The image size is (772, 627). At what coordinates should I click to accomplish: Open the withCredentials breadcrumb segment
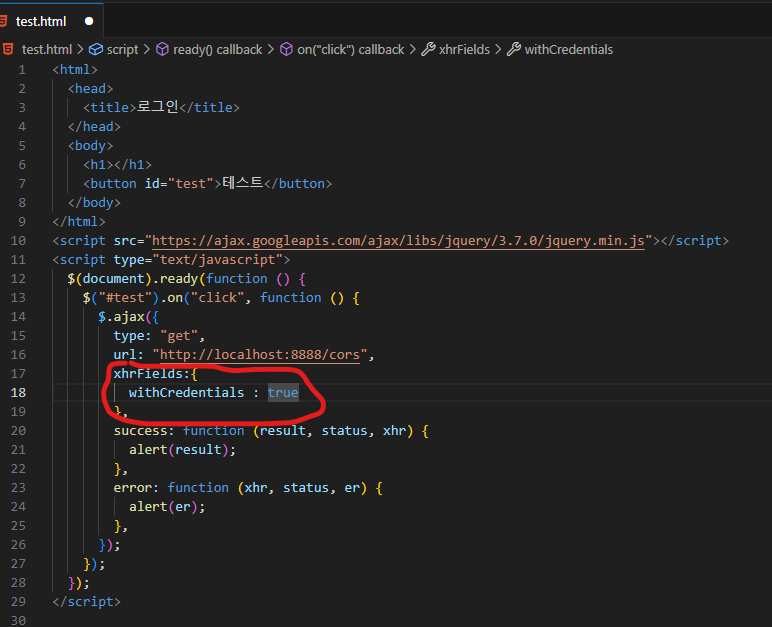(x=569, y=49)
